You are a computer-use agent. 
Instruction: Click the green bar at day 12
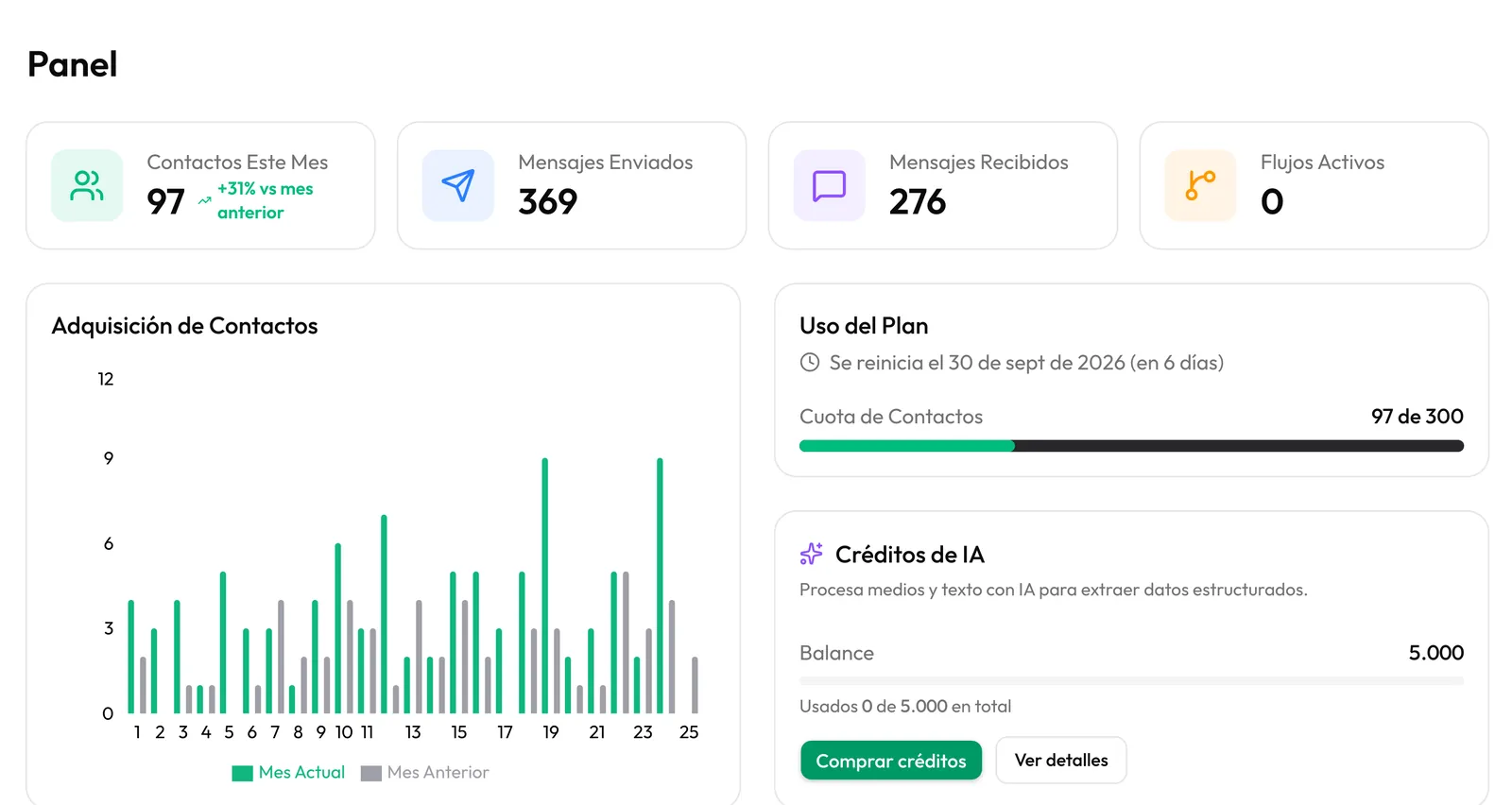[384, 614]
